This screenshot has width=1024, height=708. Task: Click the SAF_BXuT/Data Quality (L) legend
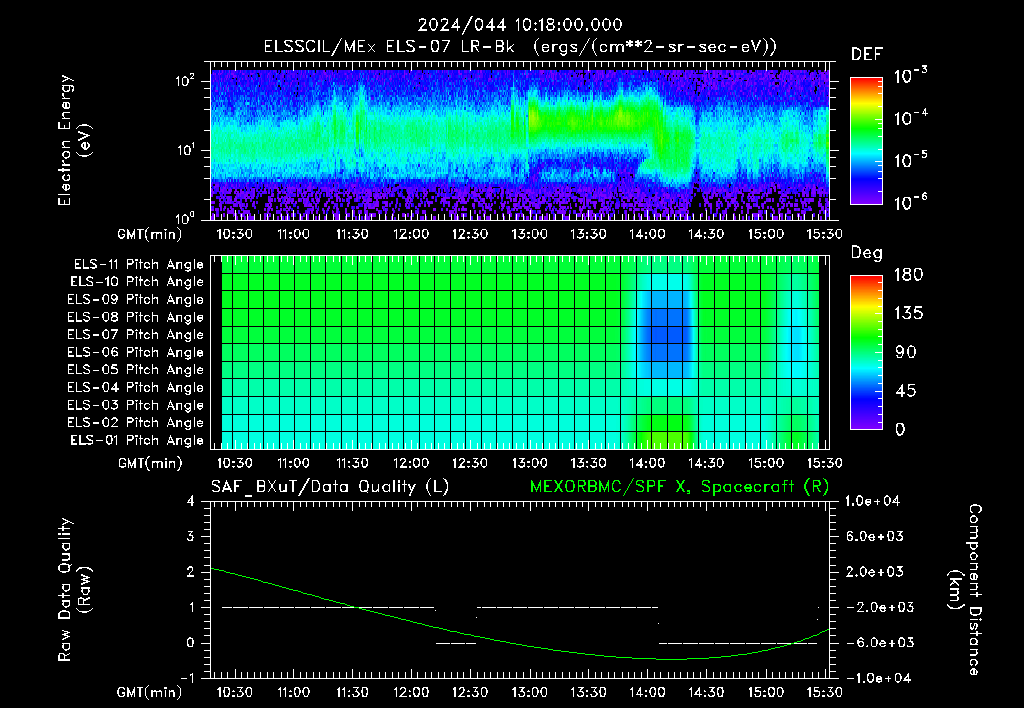click(x=330, y=487)
